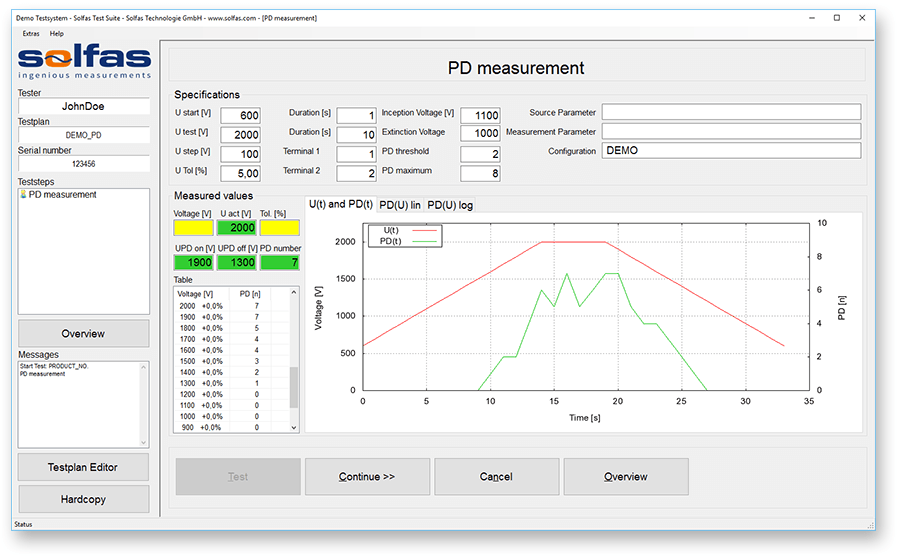Click the Terminal 1 field

pos(356,154)
